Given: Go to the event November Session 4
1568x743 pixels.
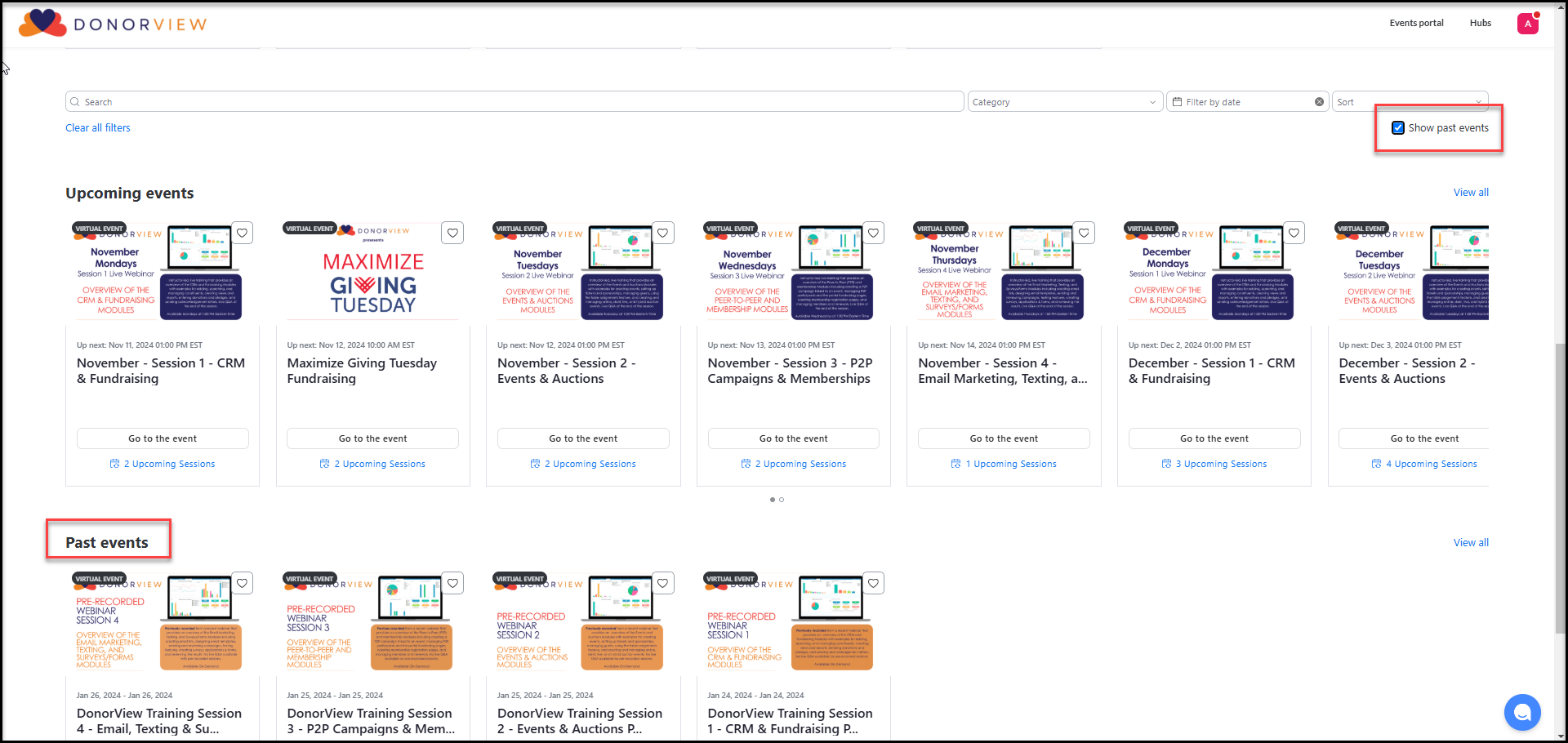Looking at the screenshot, I should [x=1004, y=438].
